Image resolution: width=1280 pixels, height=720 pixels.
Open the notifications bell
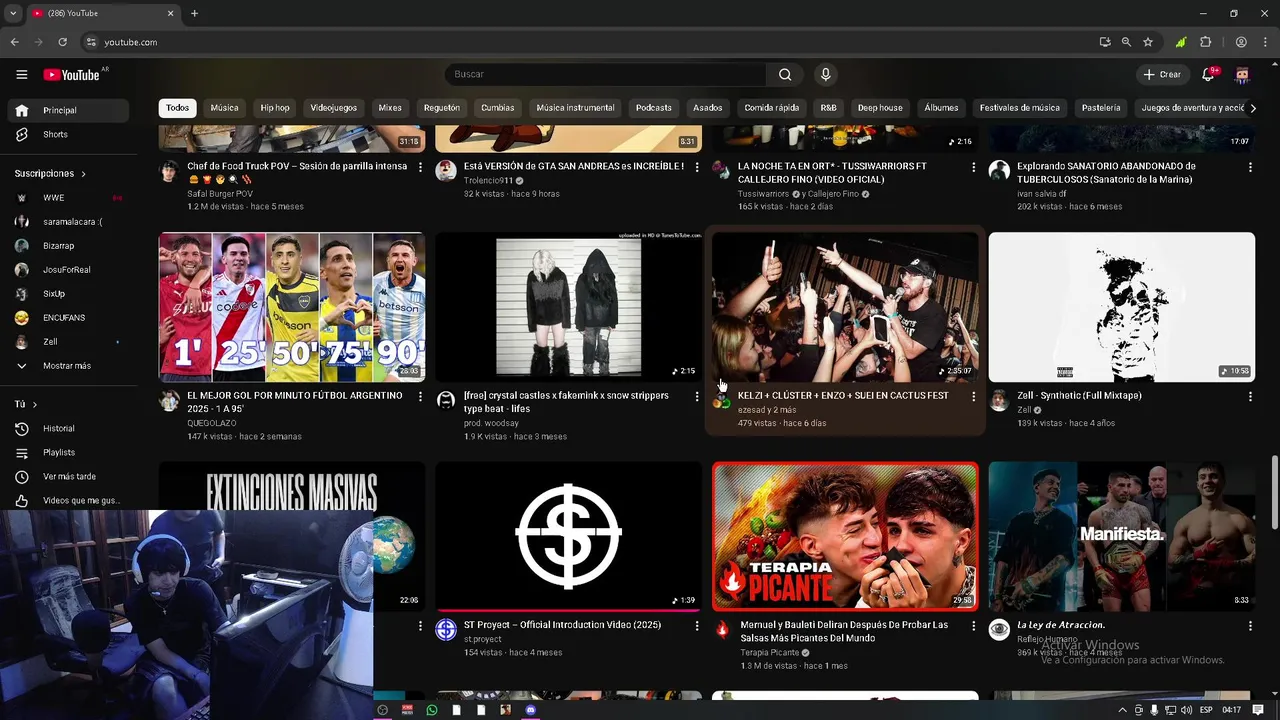[1208, 75]
